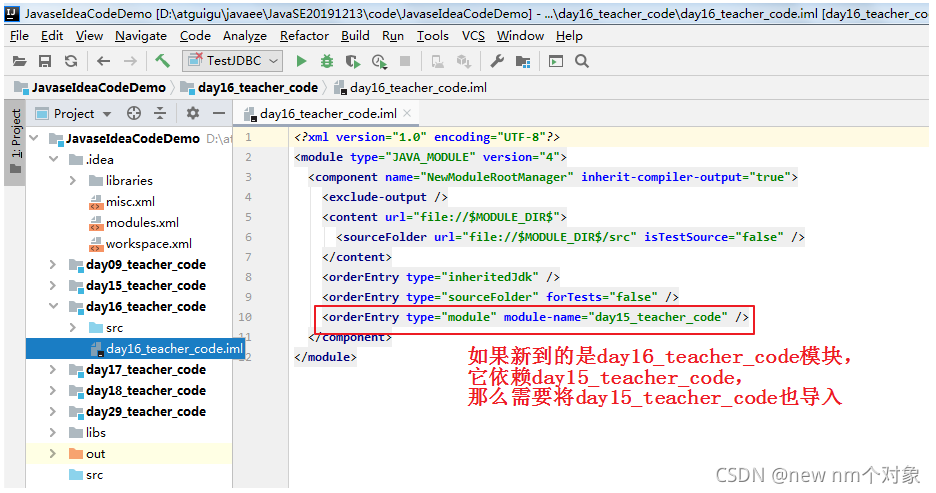Run TestJDBC with the green play icon
This screenshot has height=493, width=936.
(x=301, y=61)
